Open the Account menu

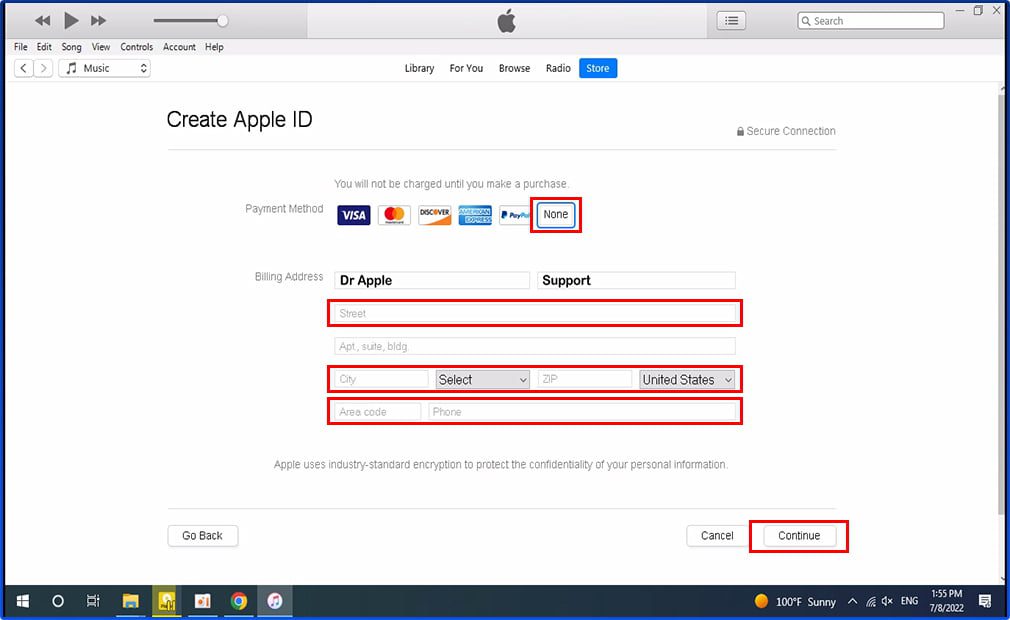click(x=179, y=47)
